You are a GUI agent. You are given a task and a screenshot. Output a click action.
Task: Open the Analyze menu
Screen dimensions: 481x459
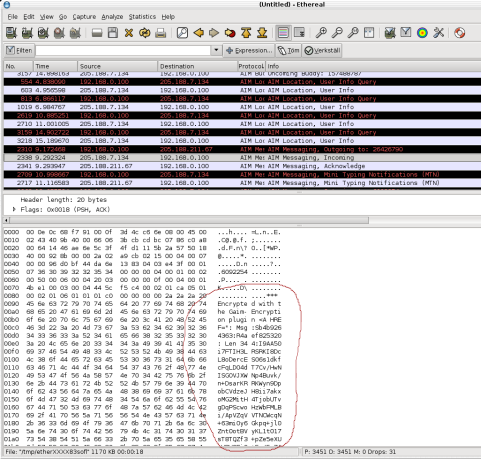pos(112,17)
